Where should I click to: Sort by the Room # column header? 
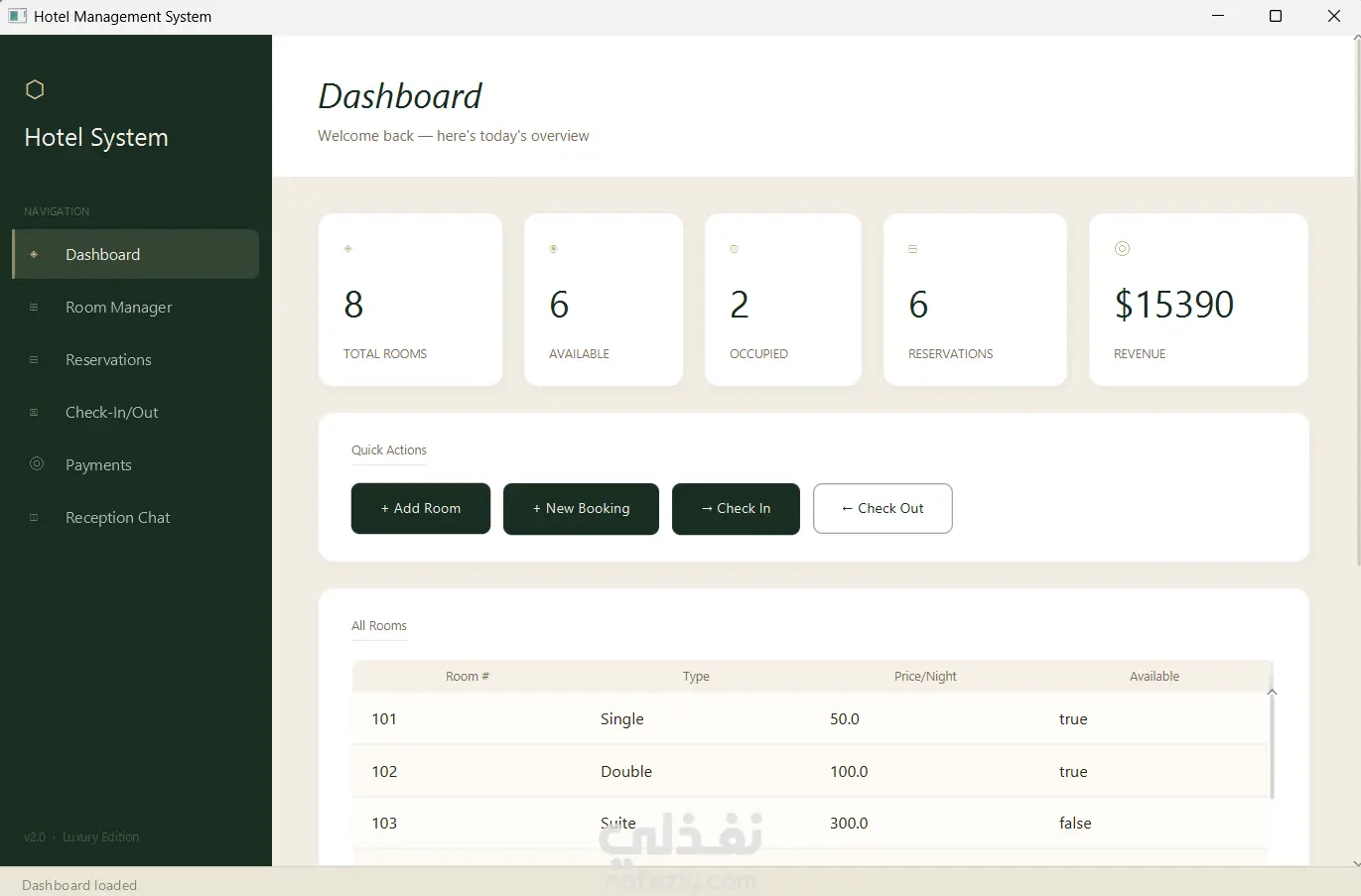pos(467,676)
